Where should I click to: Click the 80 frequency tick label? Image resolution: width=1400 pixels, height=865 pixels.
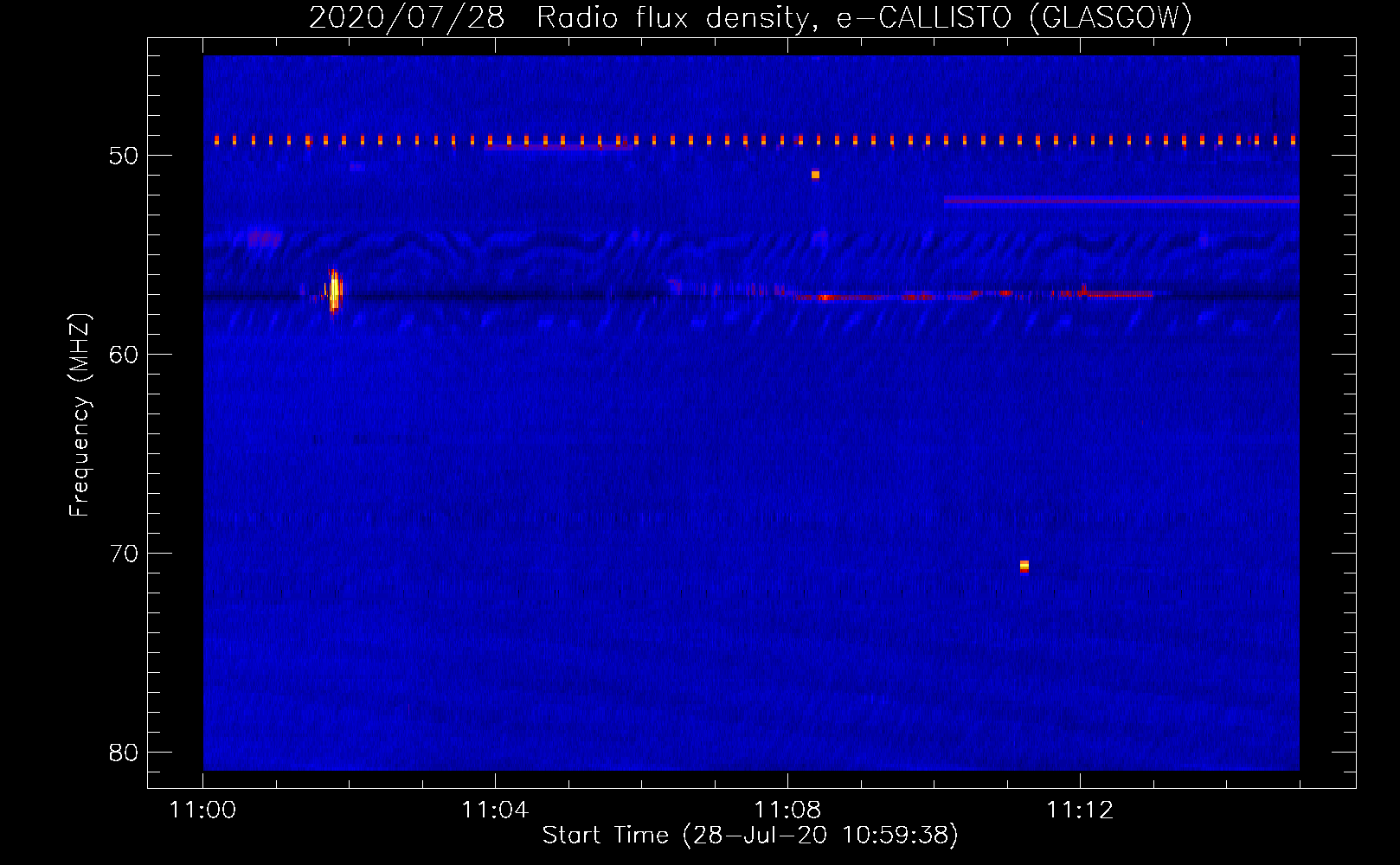(x=124, y=753)
